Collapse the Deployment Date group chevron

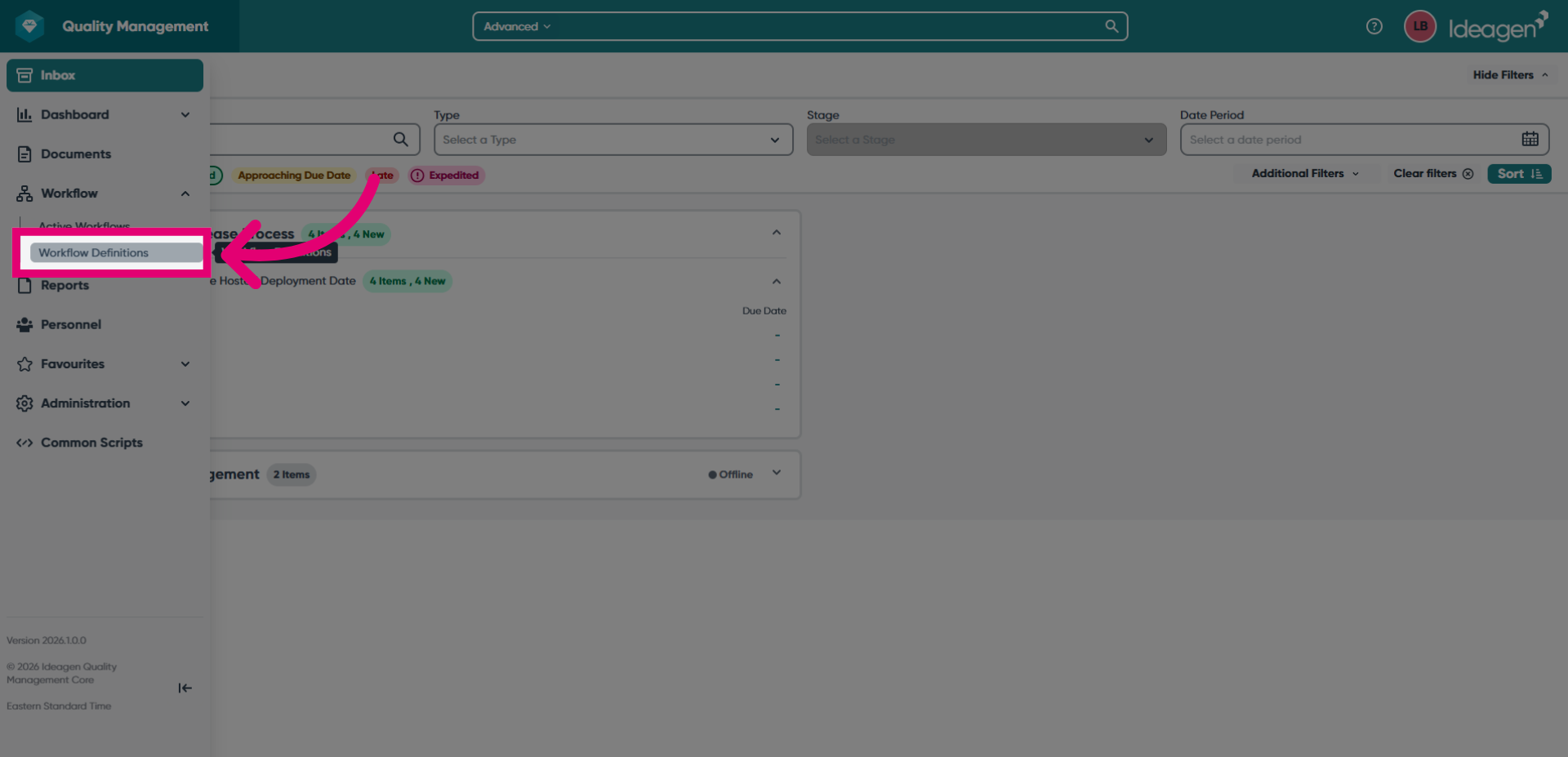point(777,282)
